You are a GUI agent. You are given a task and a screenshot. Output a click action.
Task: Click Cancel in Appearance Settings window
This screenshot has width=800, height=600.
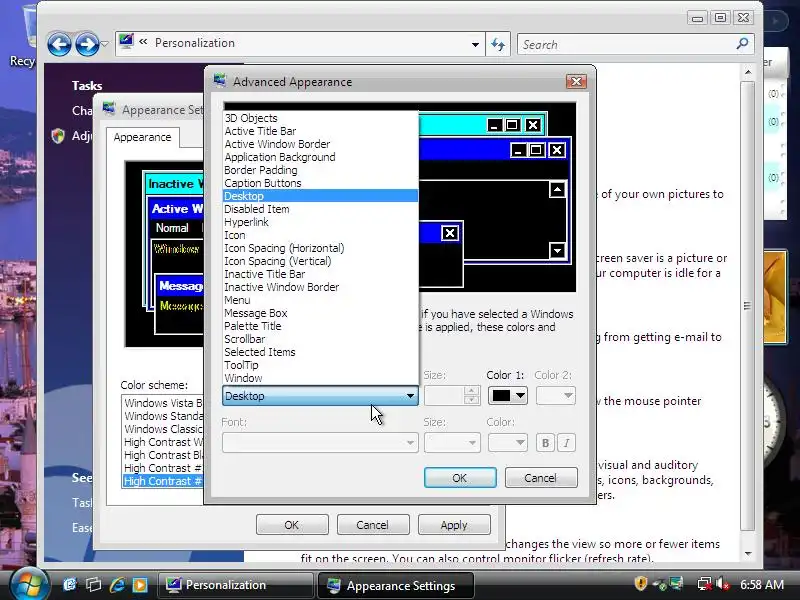(x=373, y=524)
